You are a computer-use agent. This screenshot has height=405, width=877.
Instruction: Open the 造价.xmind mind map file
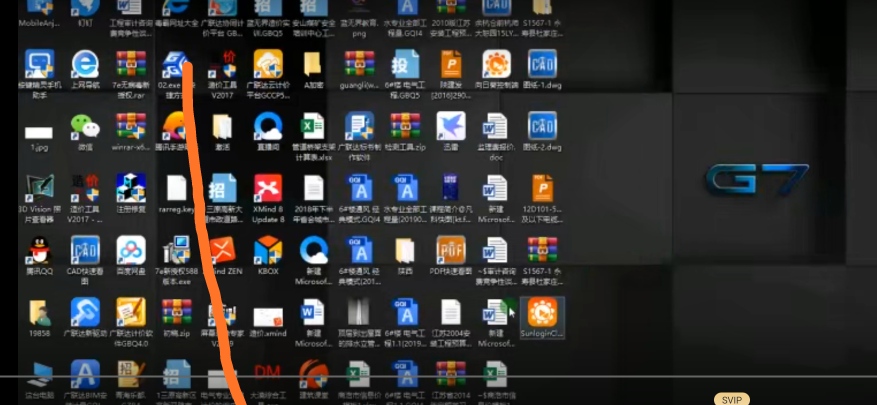tap(268, 318)
